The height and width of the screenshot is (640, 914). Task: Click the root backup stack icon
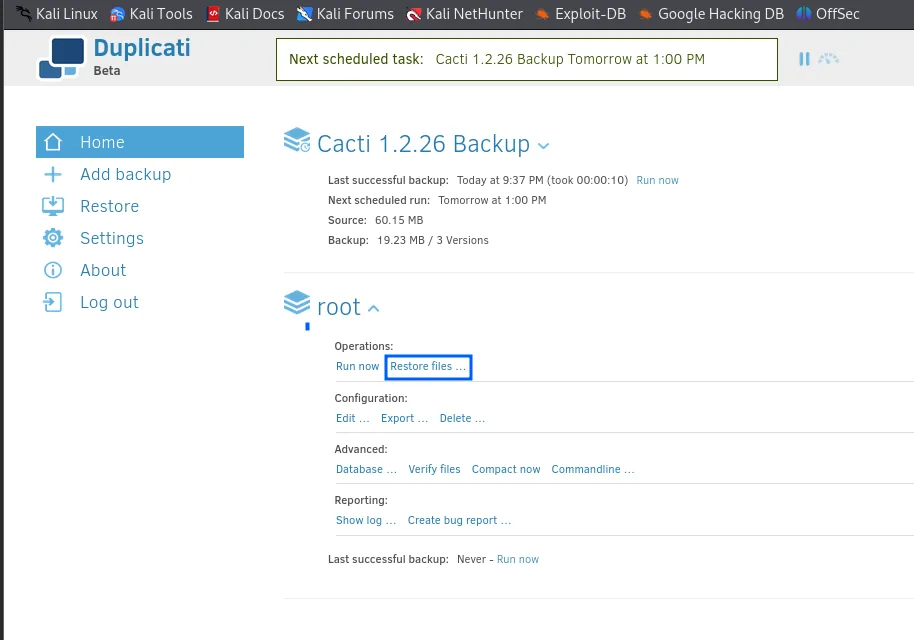coord(297,303)
